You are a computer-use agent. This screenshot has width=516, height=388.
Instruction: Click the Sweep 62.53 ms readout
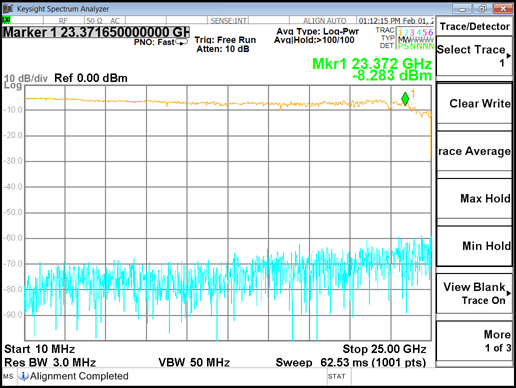click(351, 362)
